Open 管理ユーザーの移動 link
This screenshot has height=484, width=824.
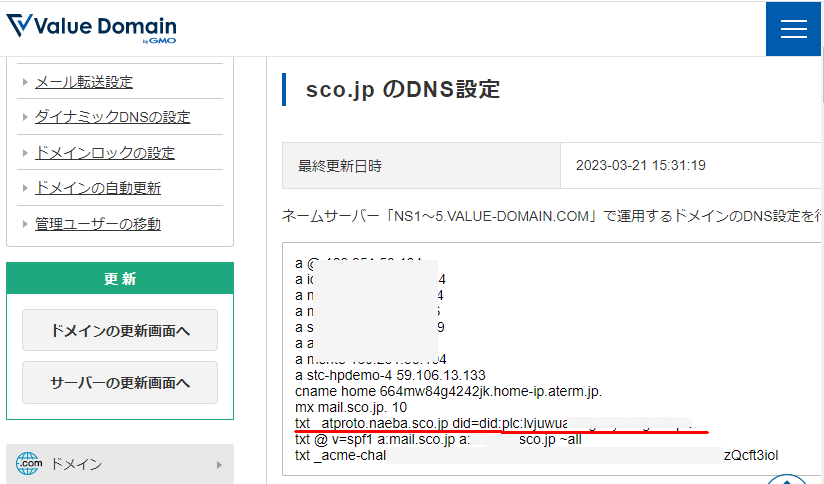click(x=98, y=224)
